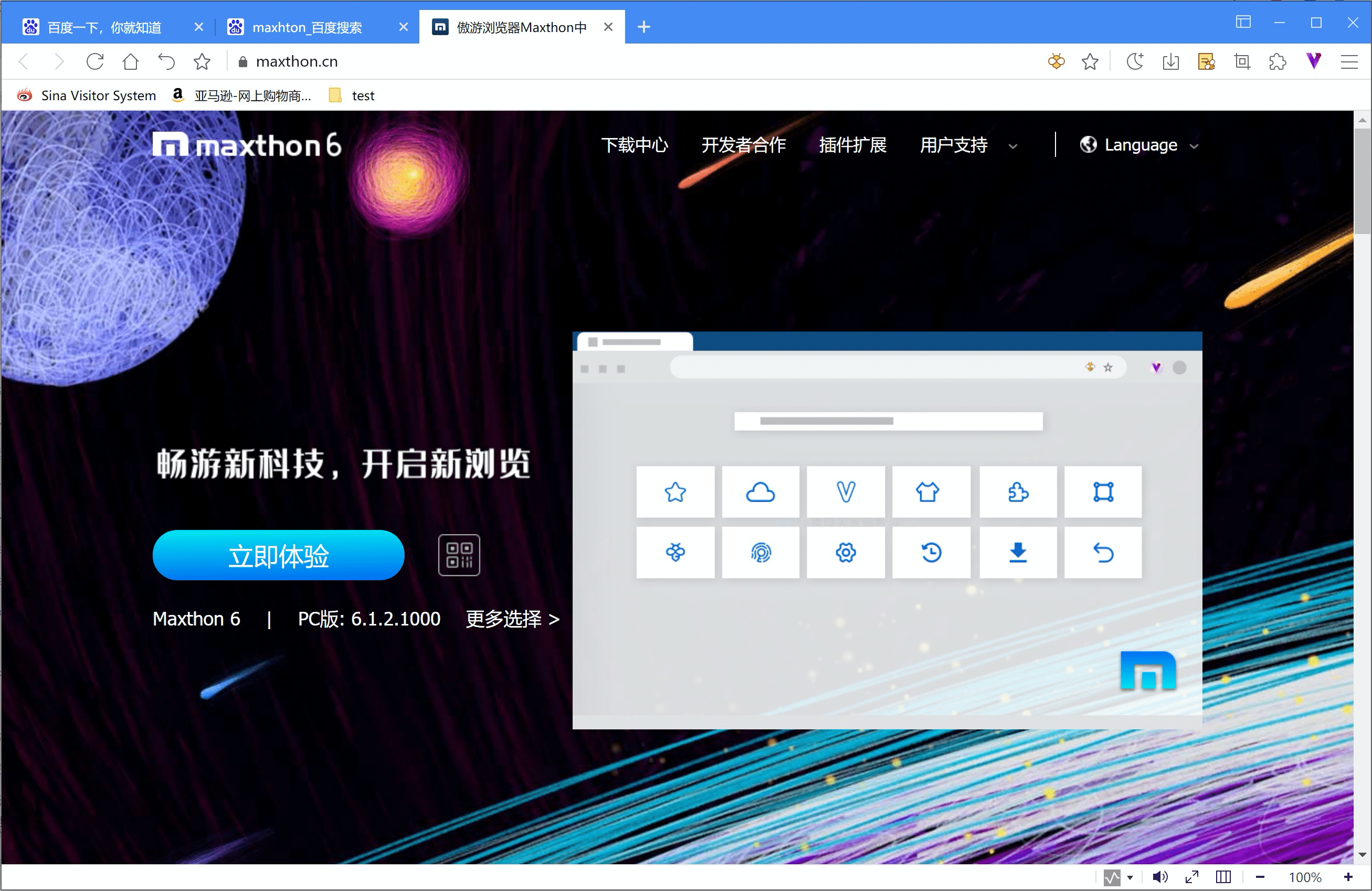The width and height of the screenshot is (1372, 891).
Task: Click the orange flower icon in address bar
Action: [1056, 62]
